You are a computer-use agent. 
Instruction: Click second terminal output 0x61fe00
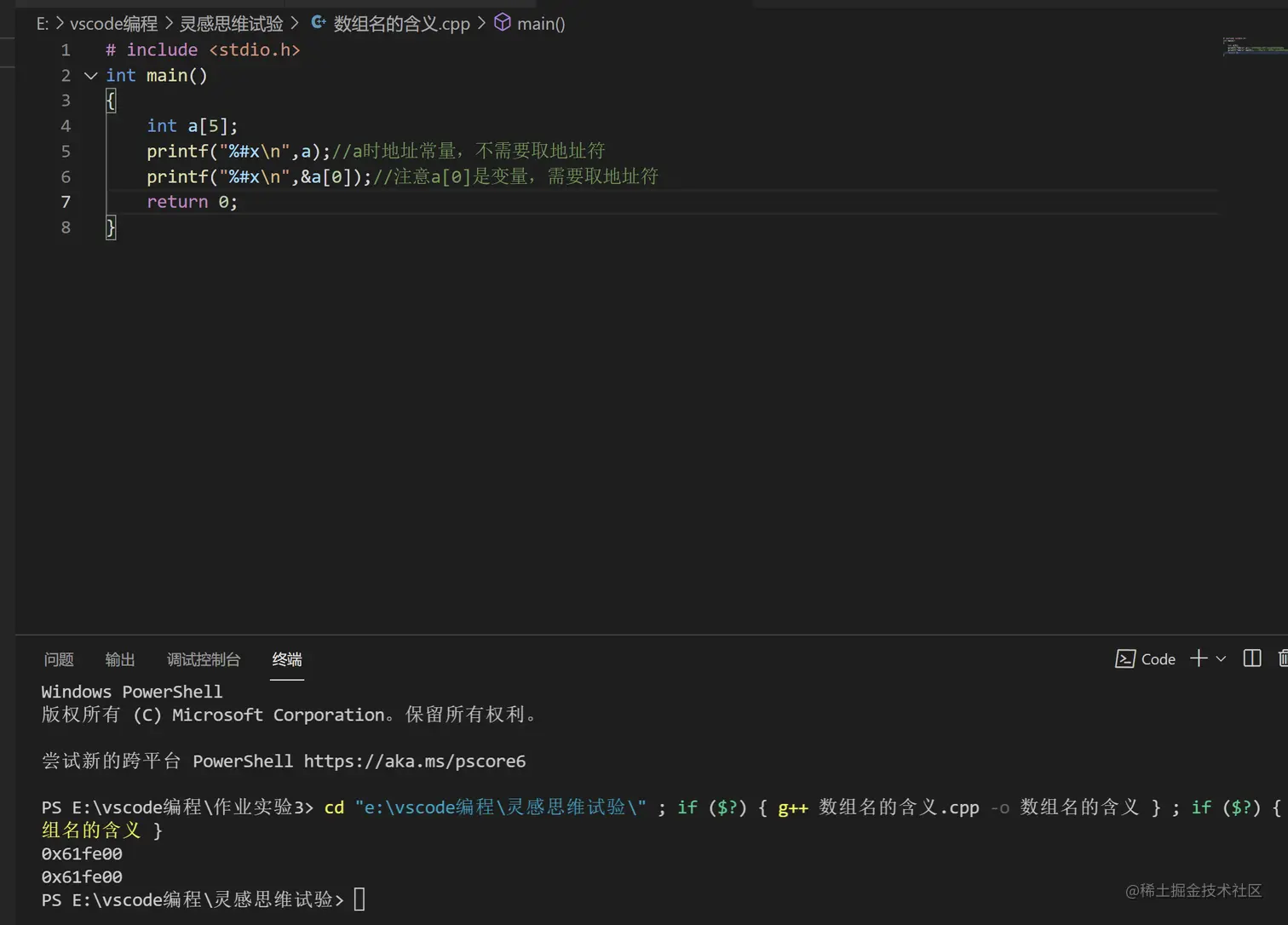[x=82, y=876]
